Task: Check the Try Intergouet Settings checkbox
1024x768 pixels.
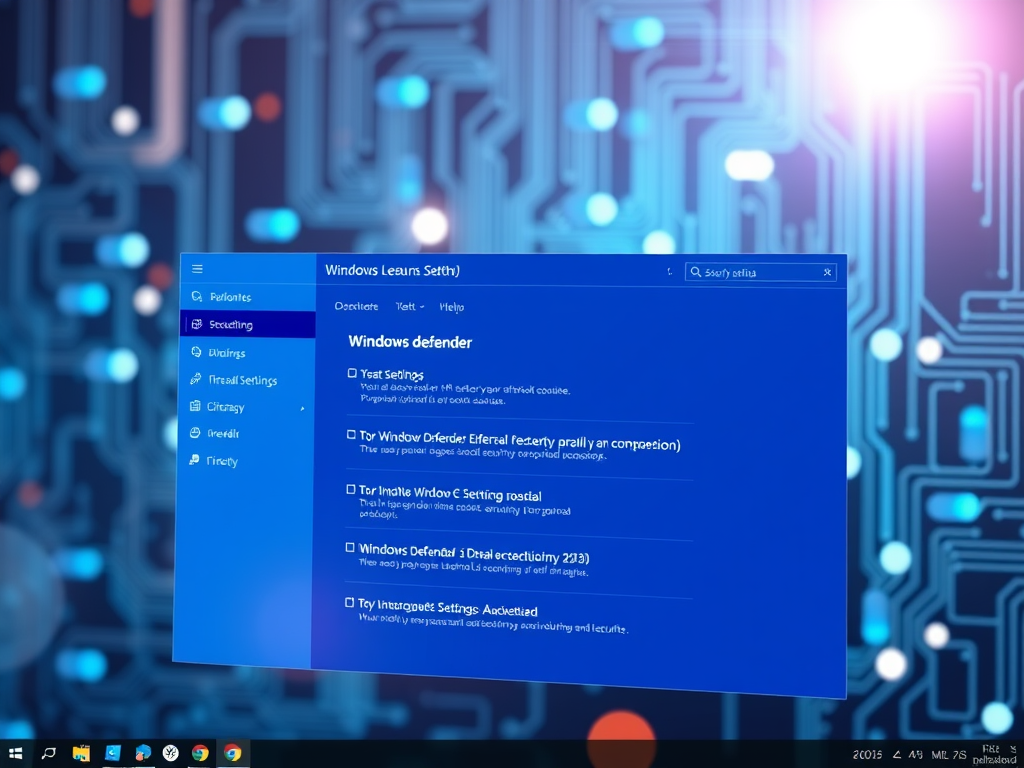Action: 349,603
